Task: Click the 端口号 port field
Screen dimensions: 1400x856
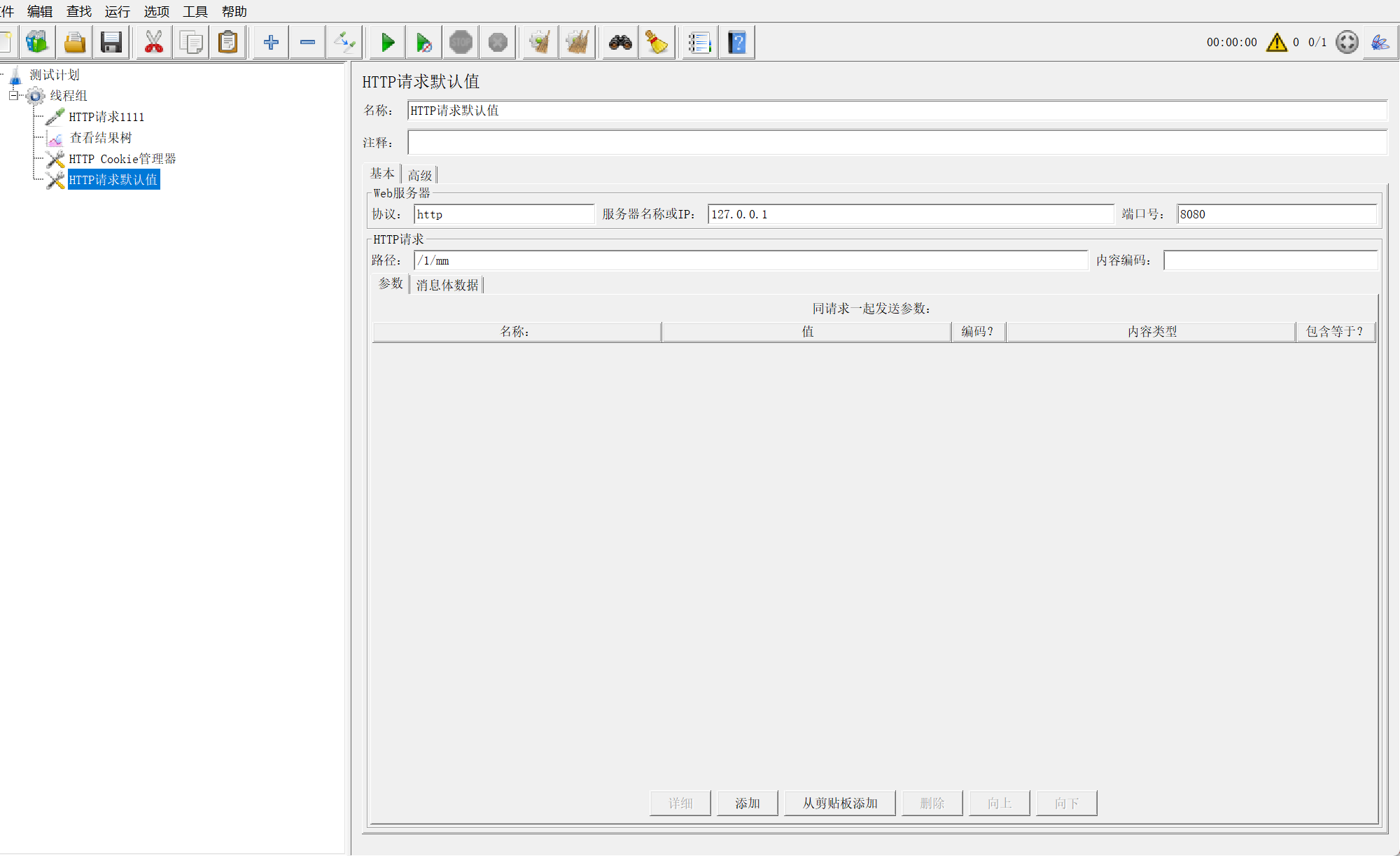Action: pos(1277,214)
